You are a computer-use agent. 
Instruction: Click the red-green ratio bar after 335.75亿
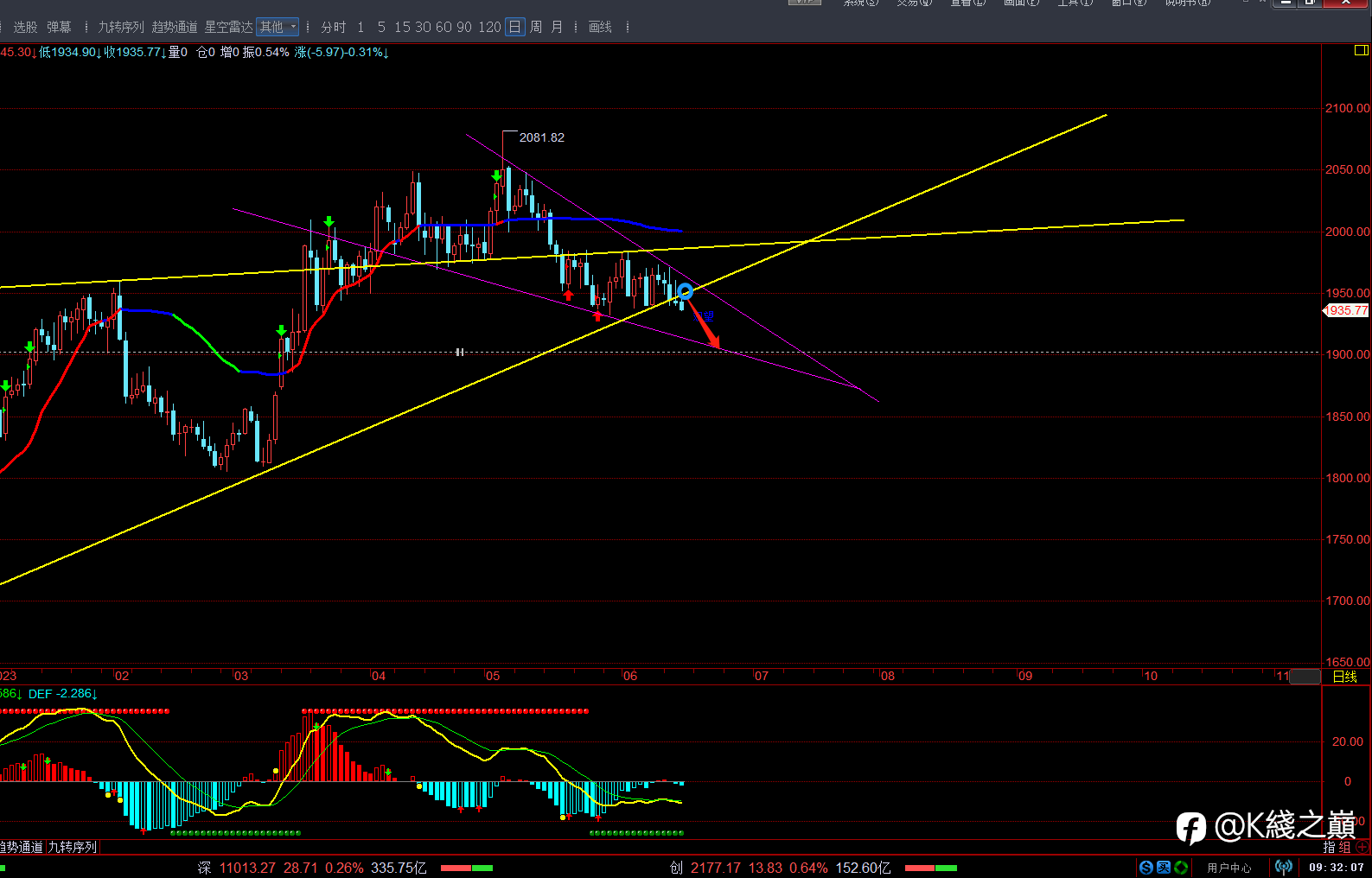[467, 868]
